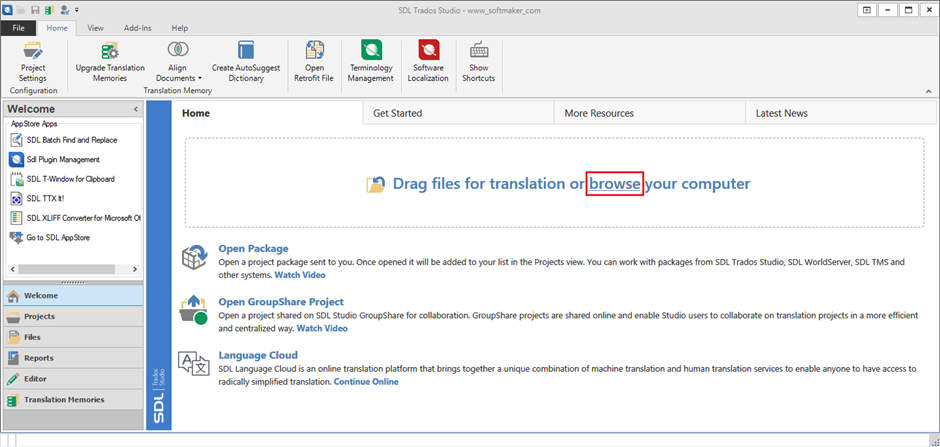The height and width of the screenshot is (447, 940).
Task: Click Create AutoSuggest Dictionary icon
Action: coord(246,52)
